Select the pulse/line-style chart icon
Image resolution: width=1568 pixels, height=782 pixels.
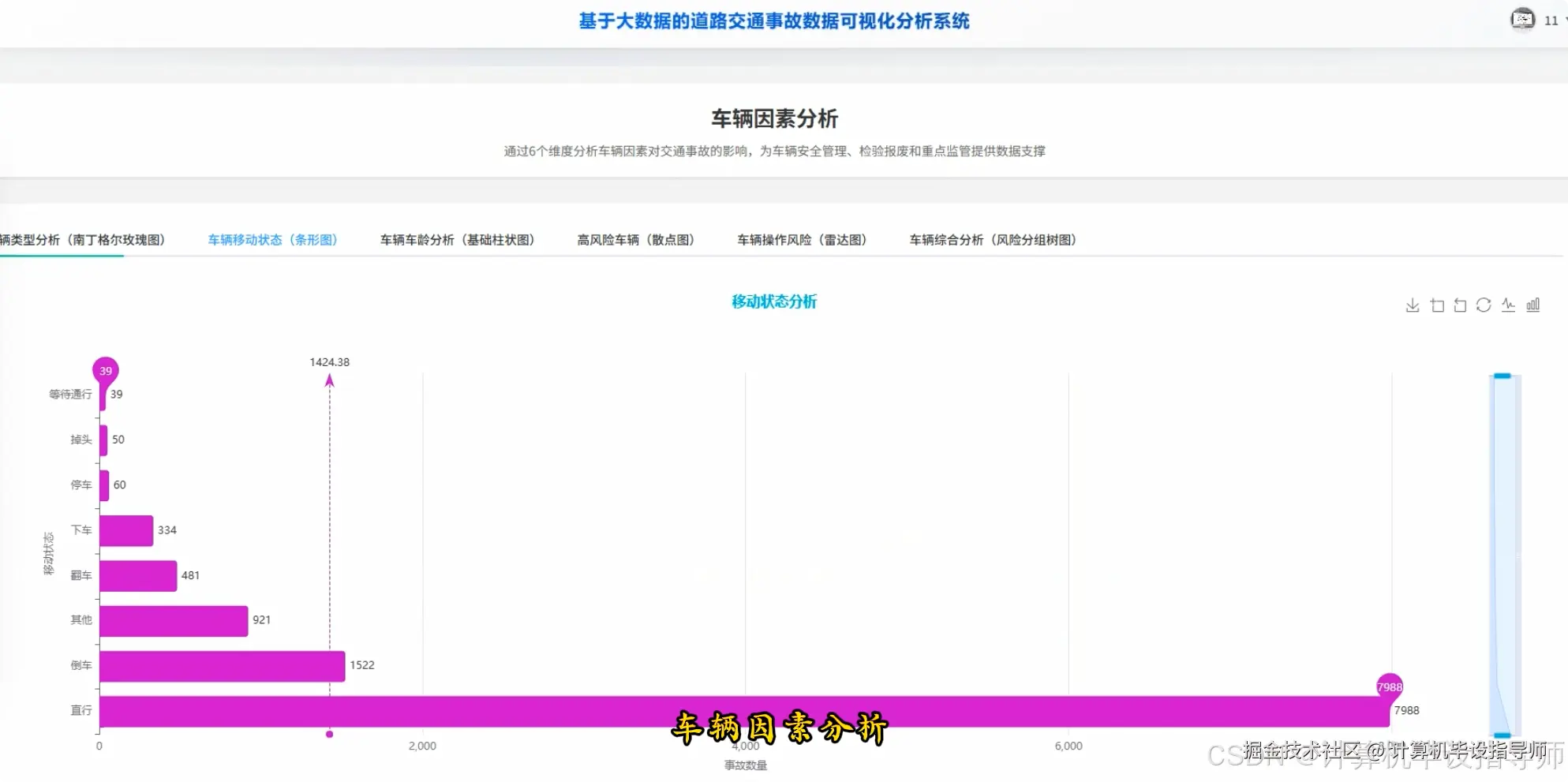[1508, 305]
